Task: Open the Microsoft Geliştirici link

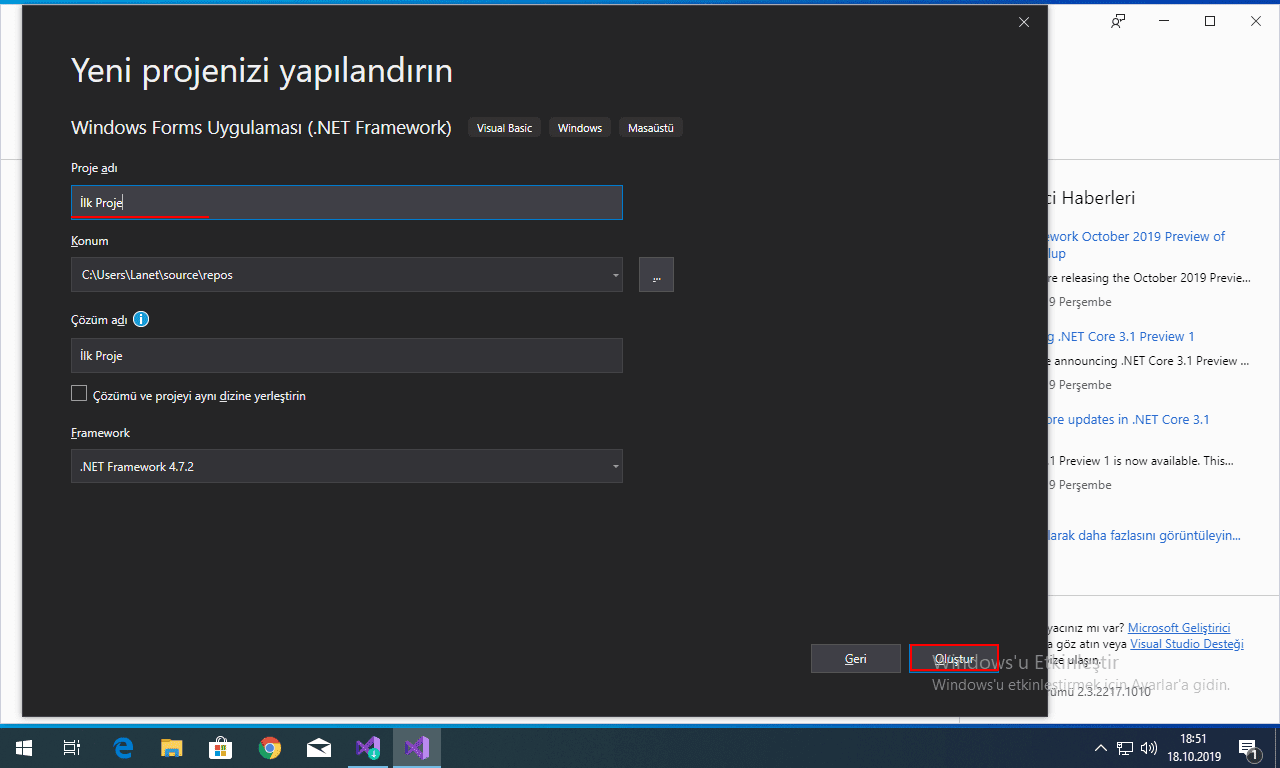Action: click(1179, 627)
